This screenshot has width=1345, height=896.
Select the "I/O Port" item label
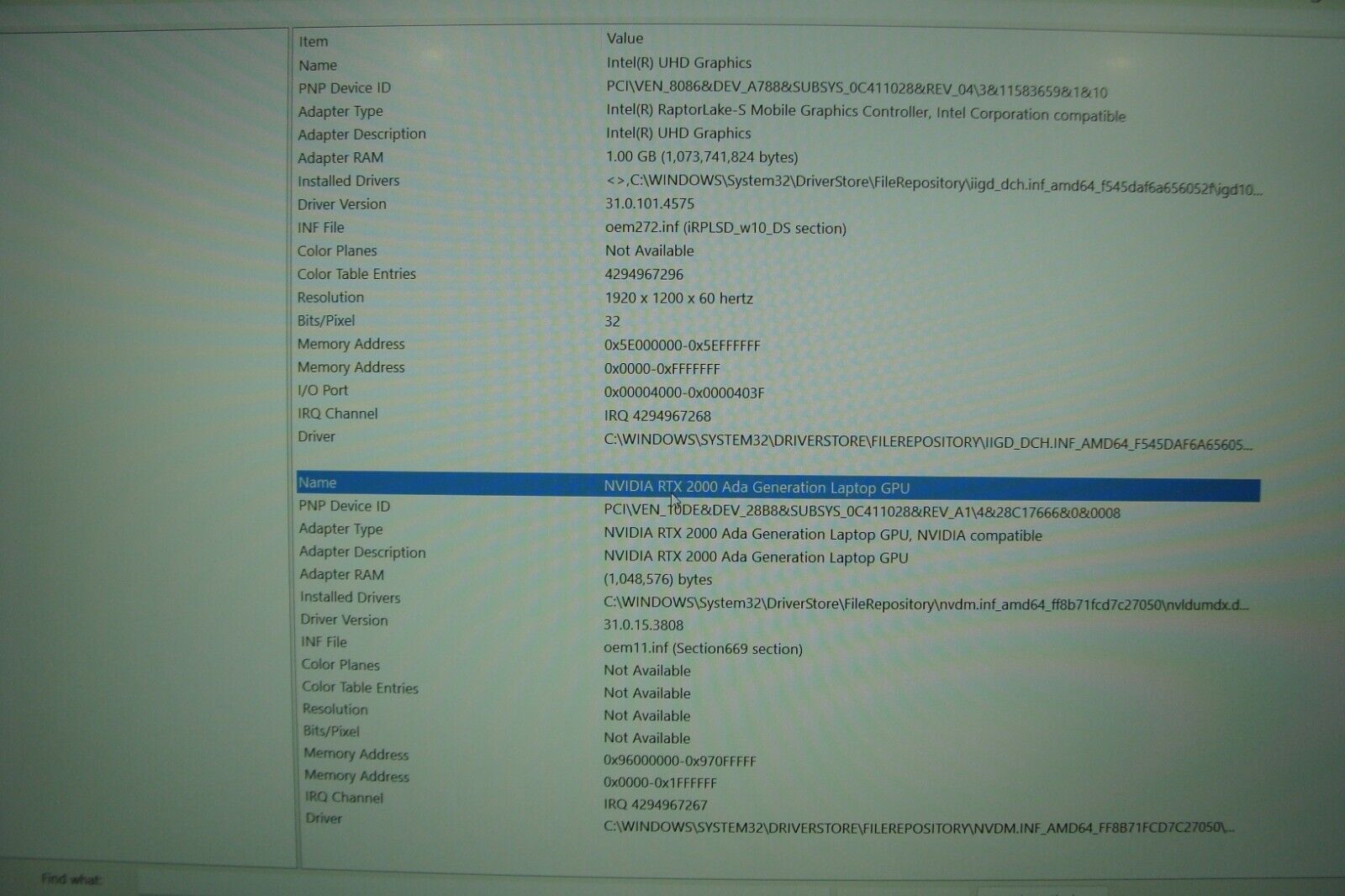(323, 390)
